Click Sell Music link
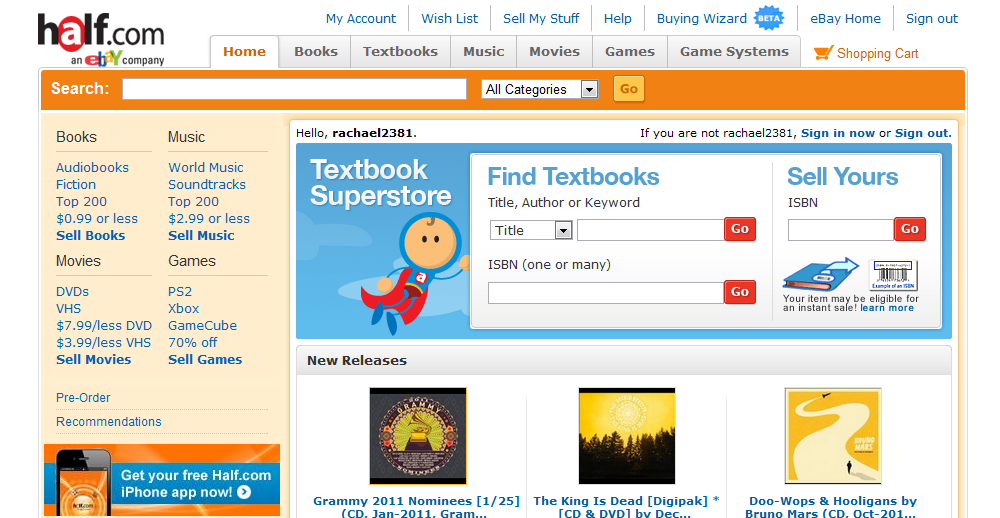The image size is (1000, 518). coord(202,235)
